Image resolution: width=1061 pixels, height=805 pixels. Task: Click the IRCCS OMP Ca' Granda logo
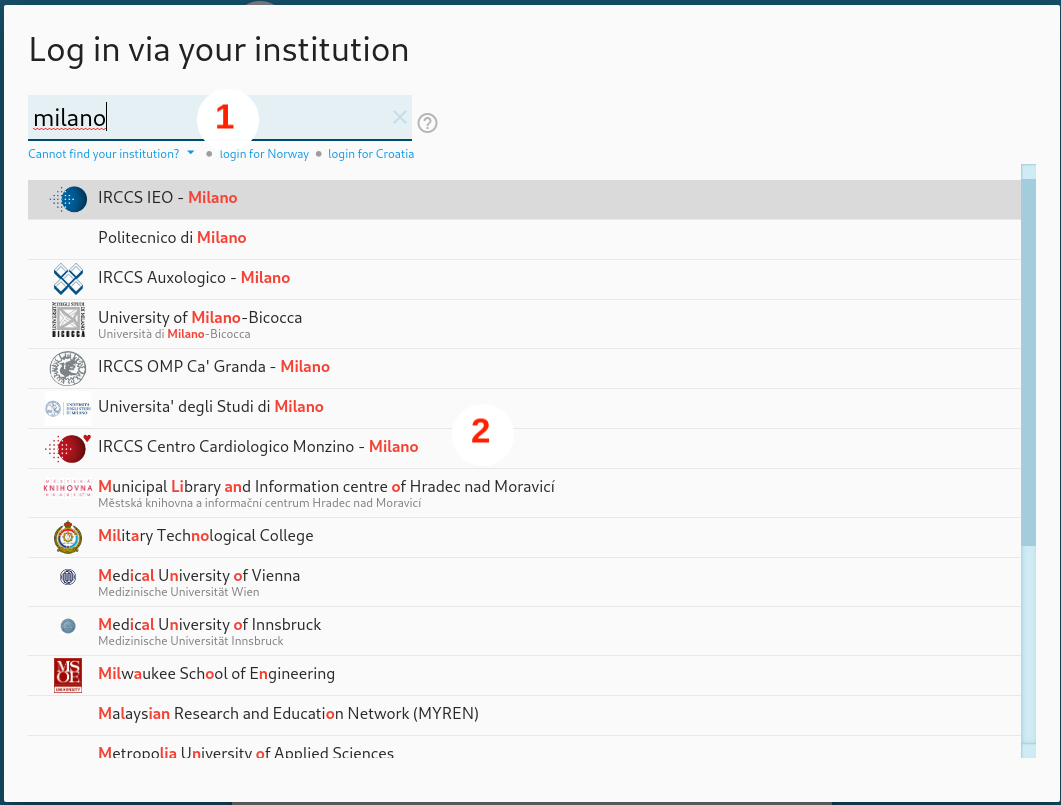[68, 368]
